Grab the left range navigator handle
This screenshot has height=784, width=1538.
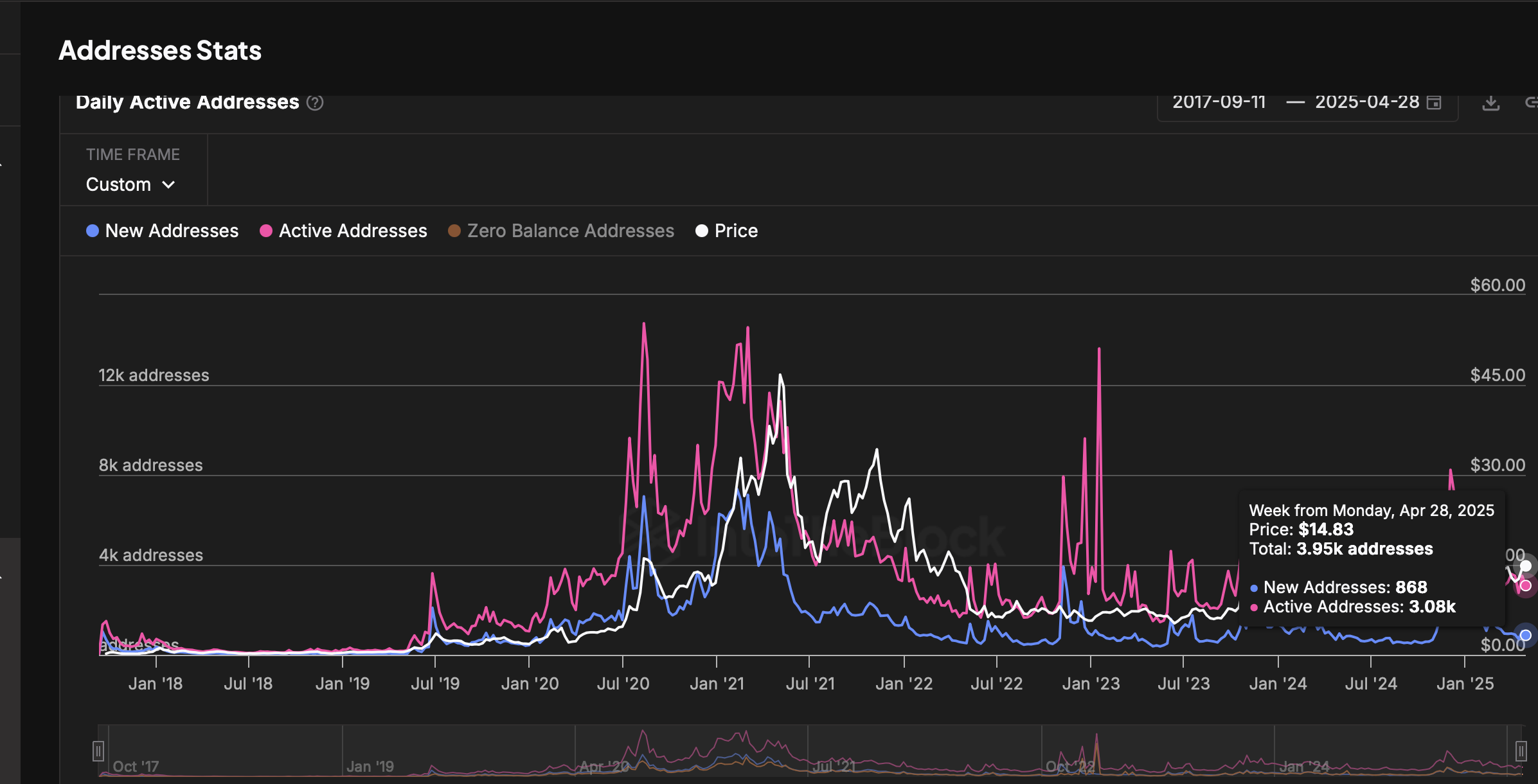(x=98, y=751)
